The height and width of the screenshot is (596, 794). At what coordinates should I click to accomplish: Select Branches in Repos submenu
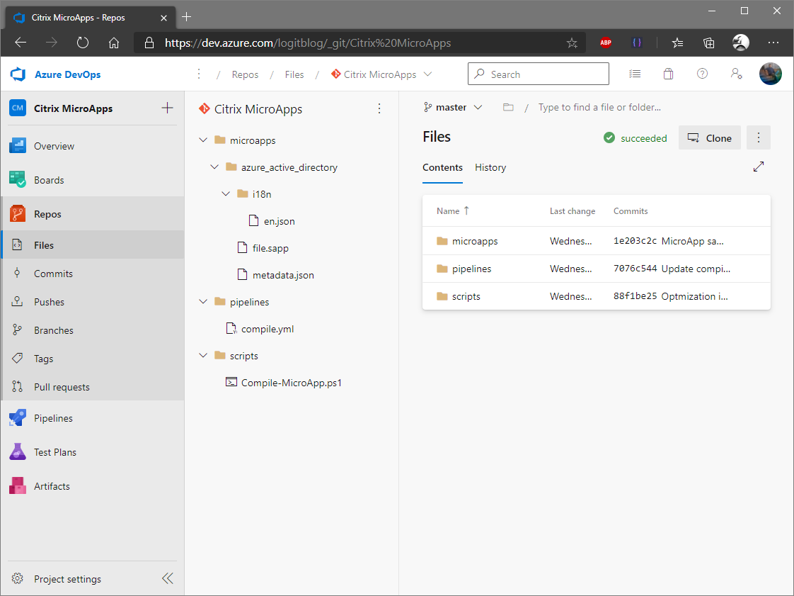pos(92,330)
